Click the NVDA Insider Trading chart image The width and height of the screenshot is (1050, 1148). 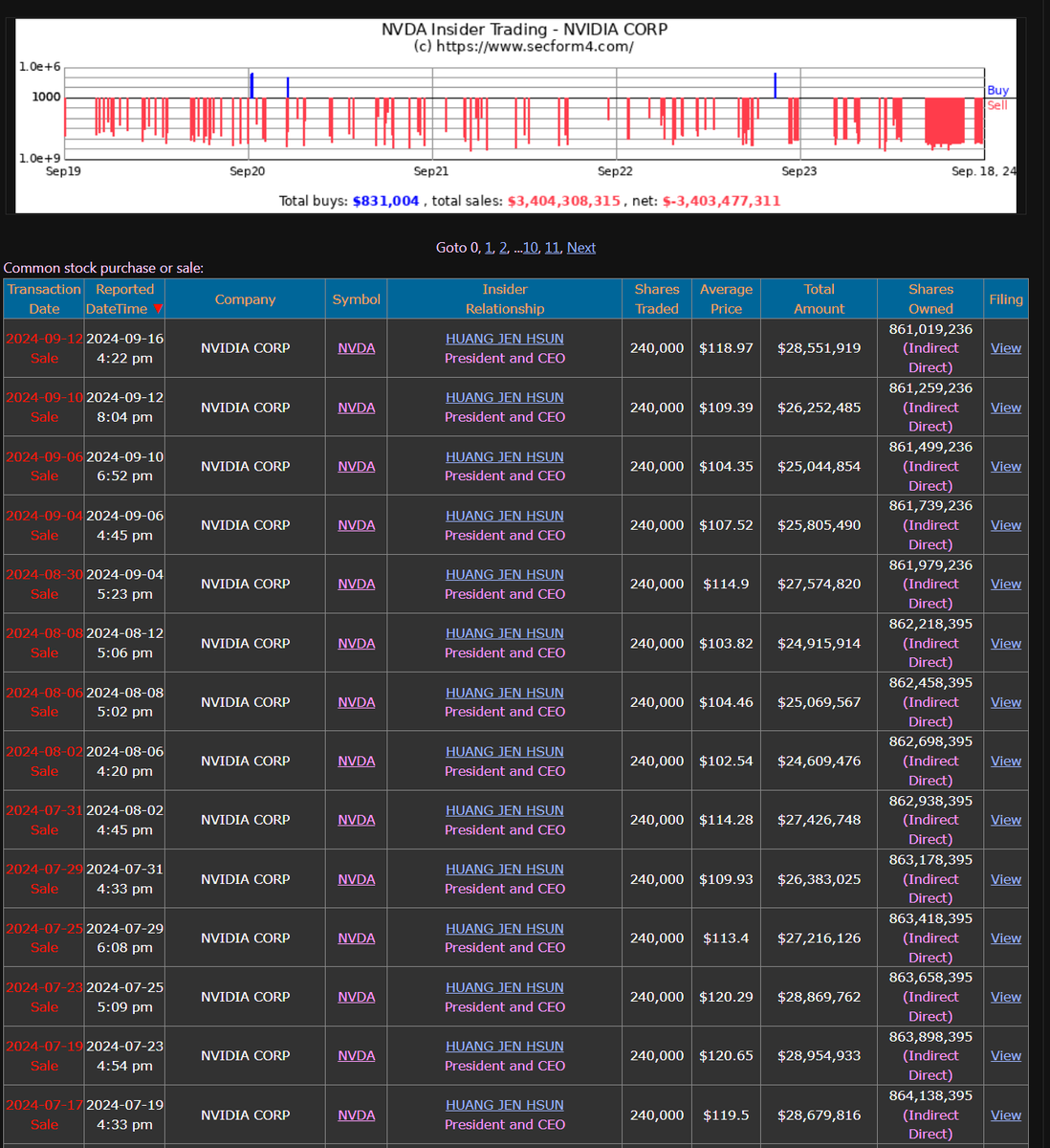tap(516, 116)
